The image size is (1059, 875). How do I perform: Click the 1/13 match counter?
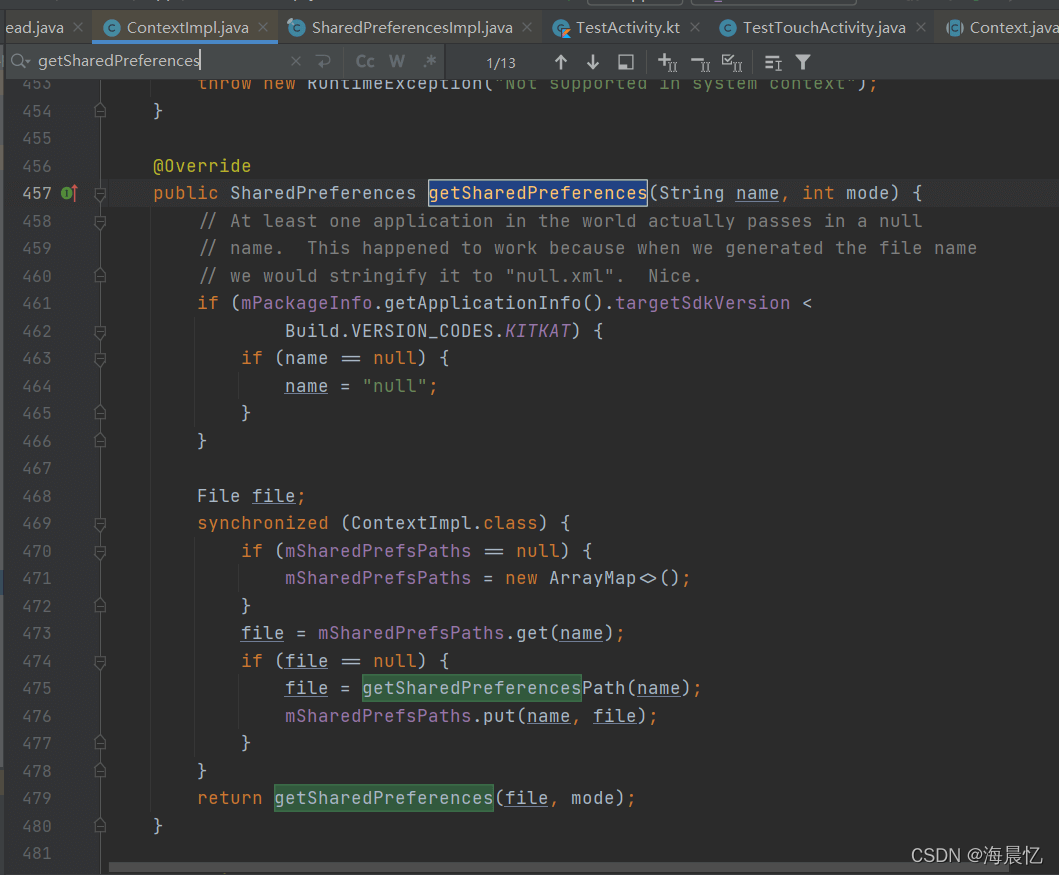coord(500,63)
